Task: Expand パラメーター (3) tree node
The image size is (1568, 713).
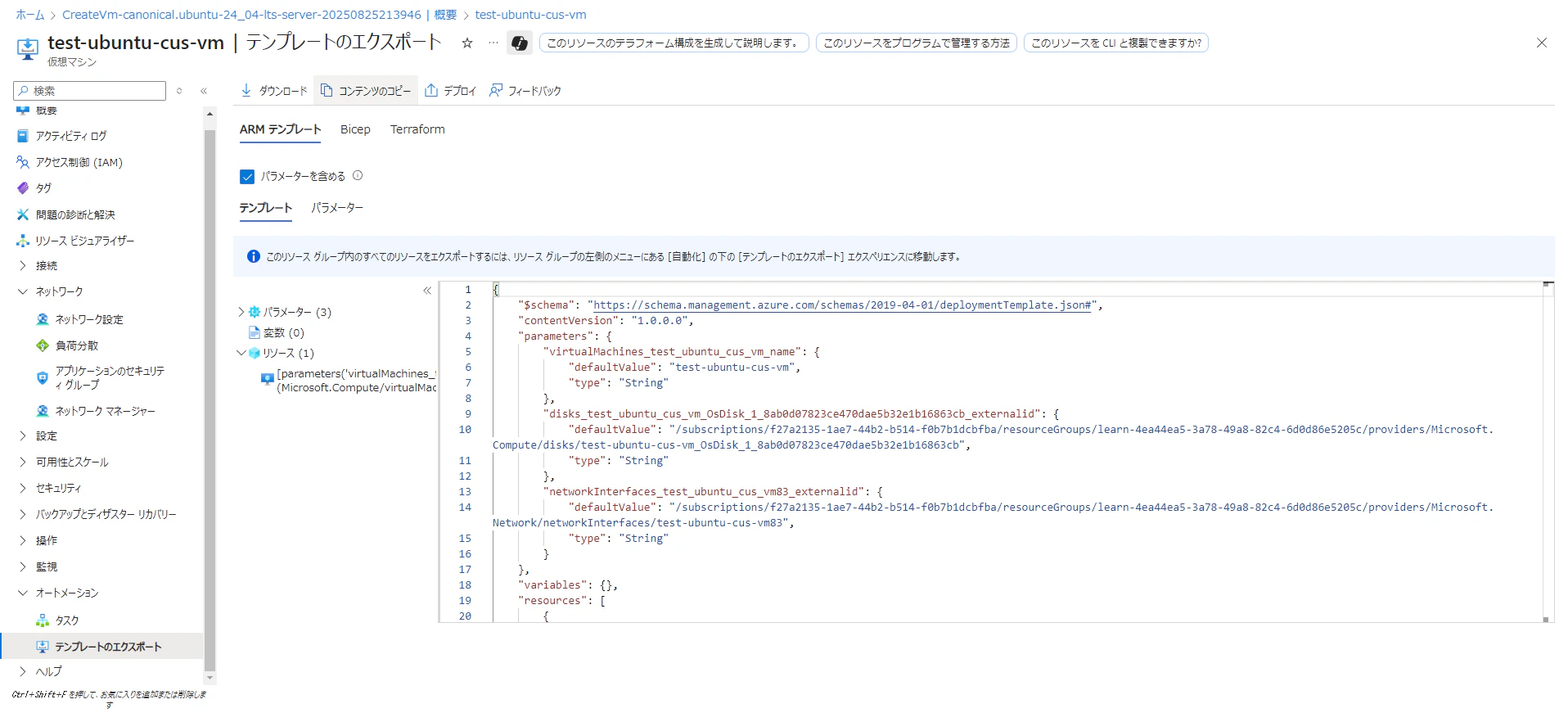Action: coord(241,312)
